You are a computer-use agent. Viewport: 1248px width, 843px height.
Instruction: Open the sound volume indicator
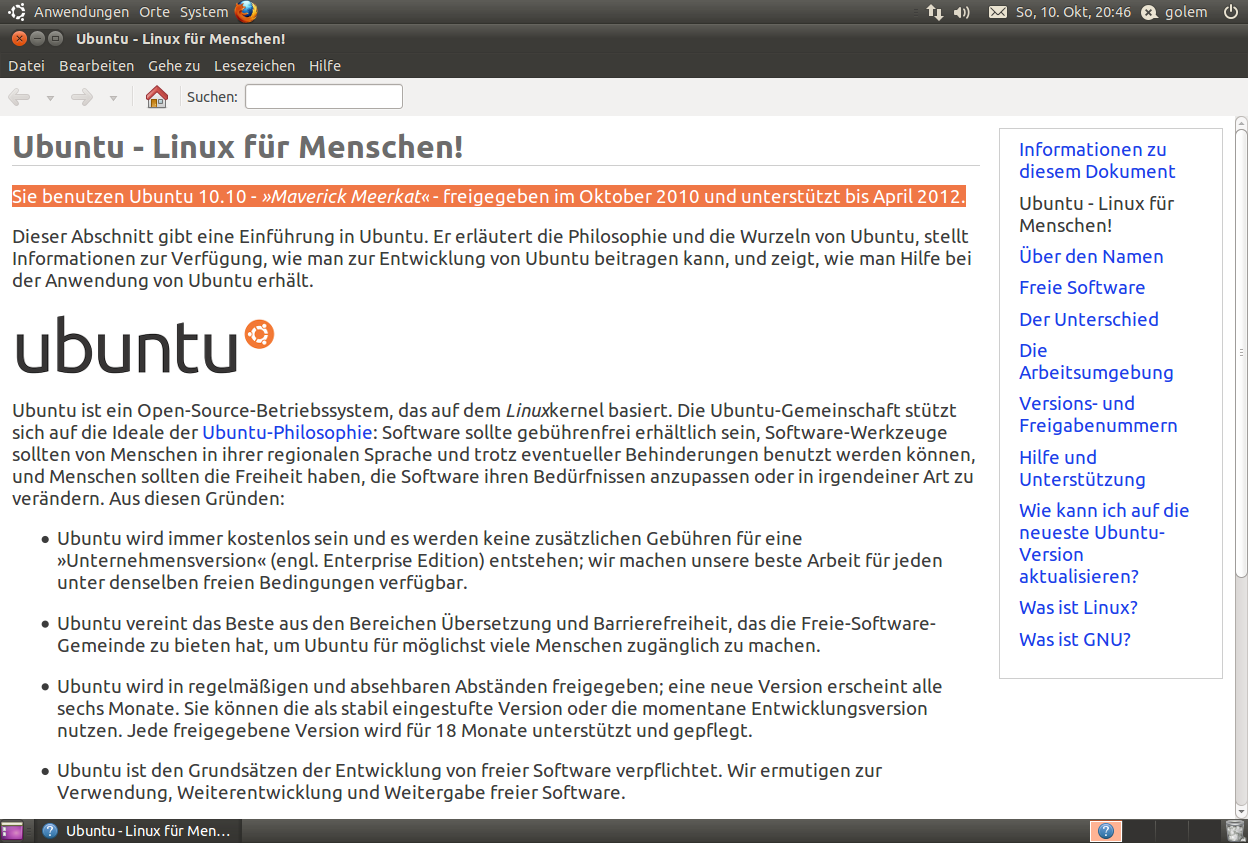click(x=962, y=12)
